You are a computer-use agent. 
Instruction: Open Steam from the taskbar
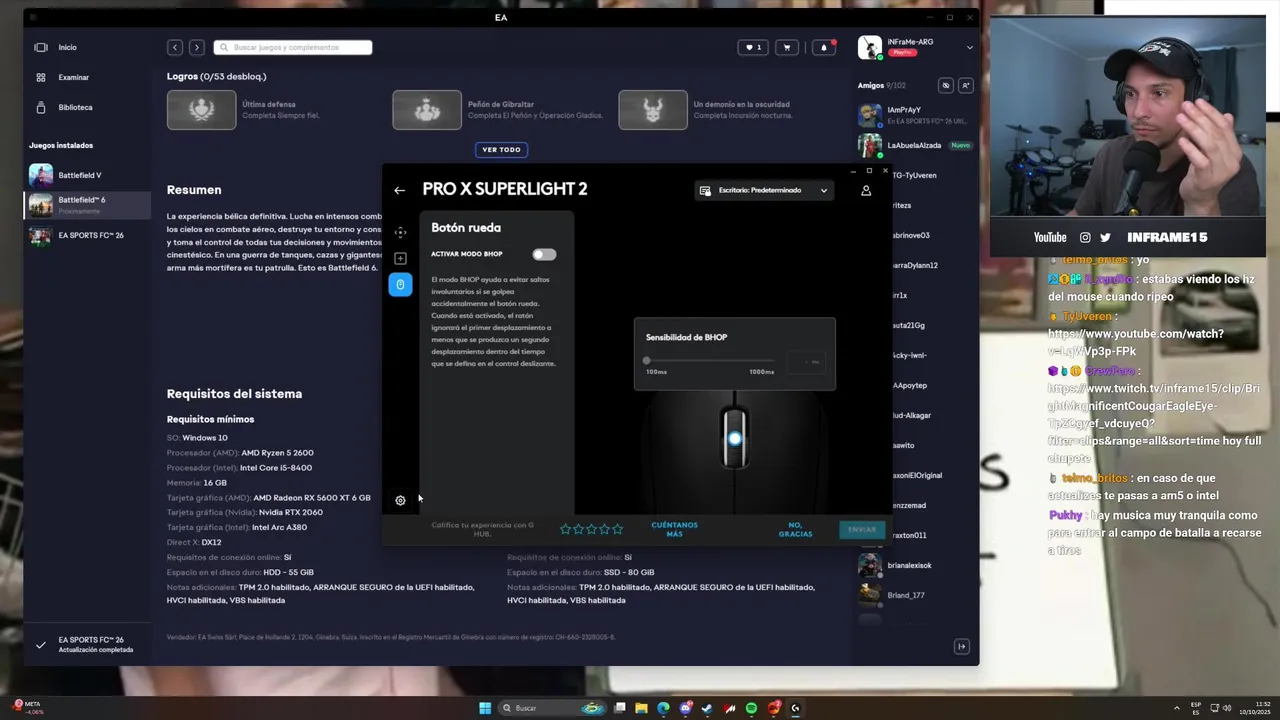pos(707,708)
